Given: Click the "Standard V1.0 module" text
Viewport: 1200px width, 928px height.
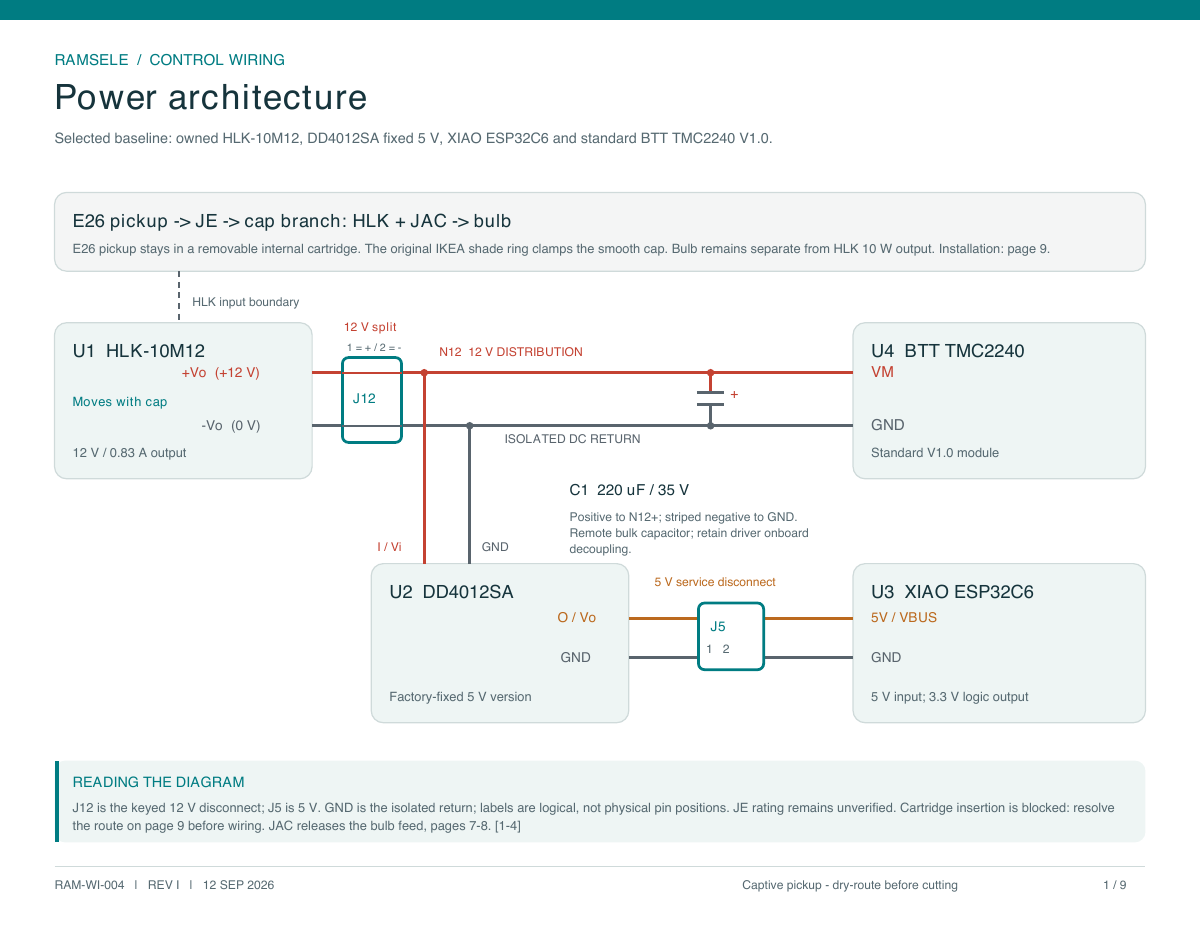Looking at the screenshot, I should [935, 453].
